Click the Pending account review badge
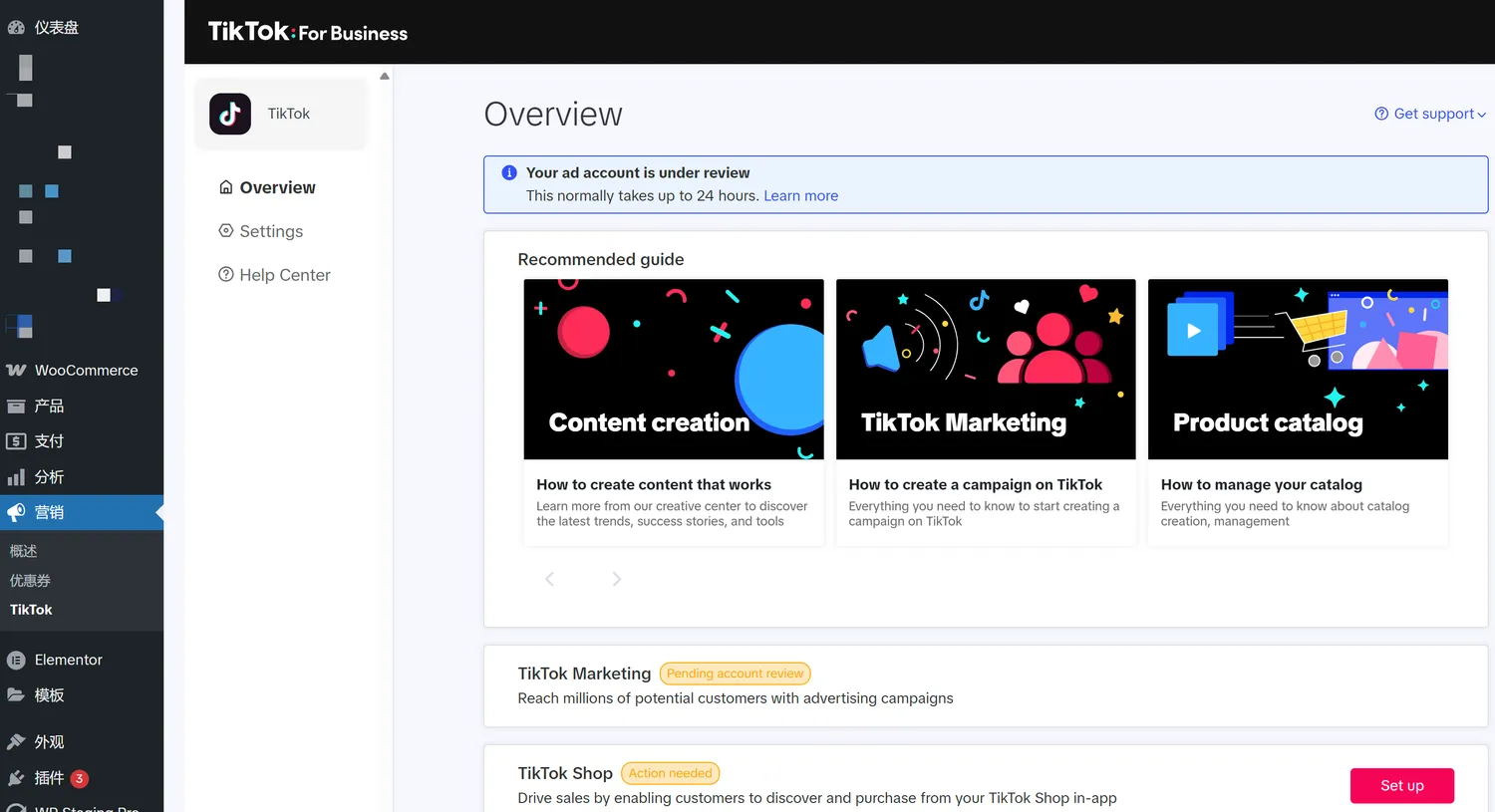Viewport: 1495px width, 812px height. tap(735, 674)
